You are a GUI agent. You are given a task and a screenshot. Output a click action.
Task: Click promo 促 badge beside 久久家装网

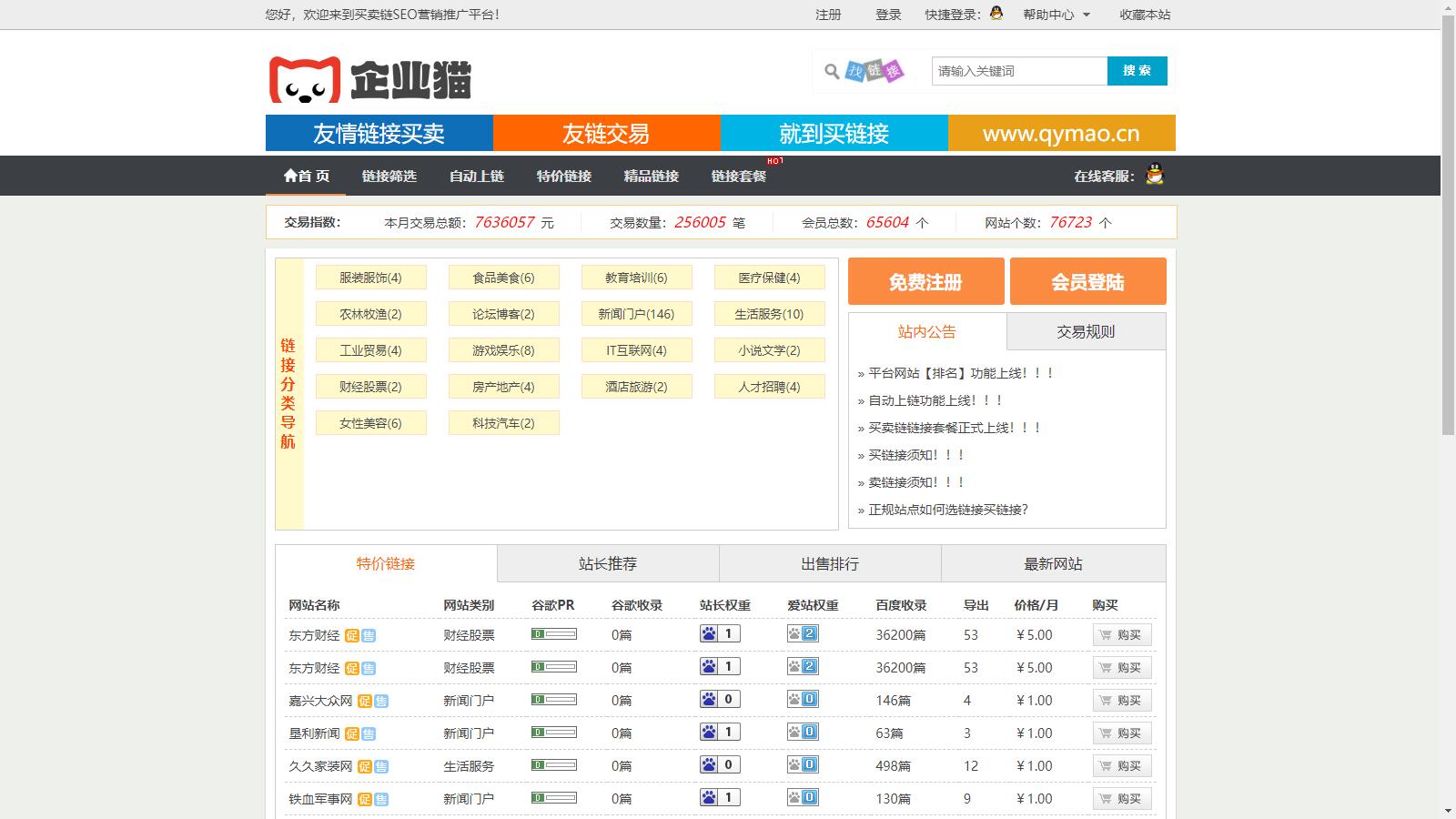[364, 766]
